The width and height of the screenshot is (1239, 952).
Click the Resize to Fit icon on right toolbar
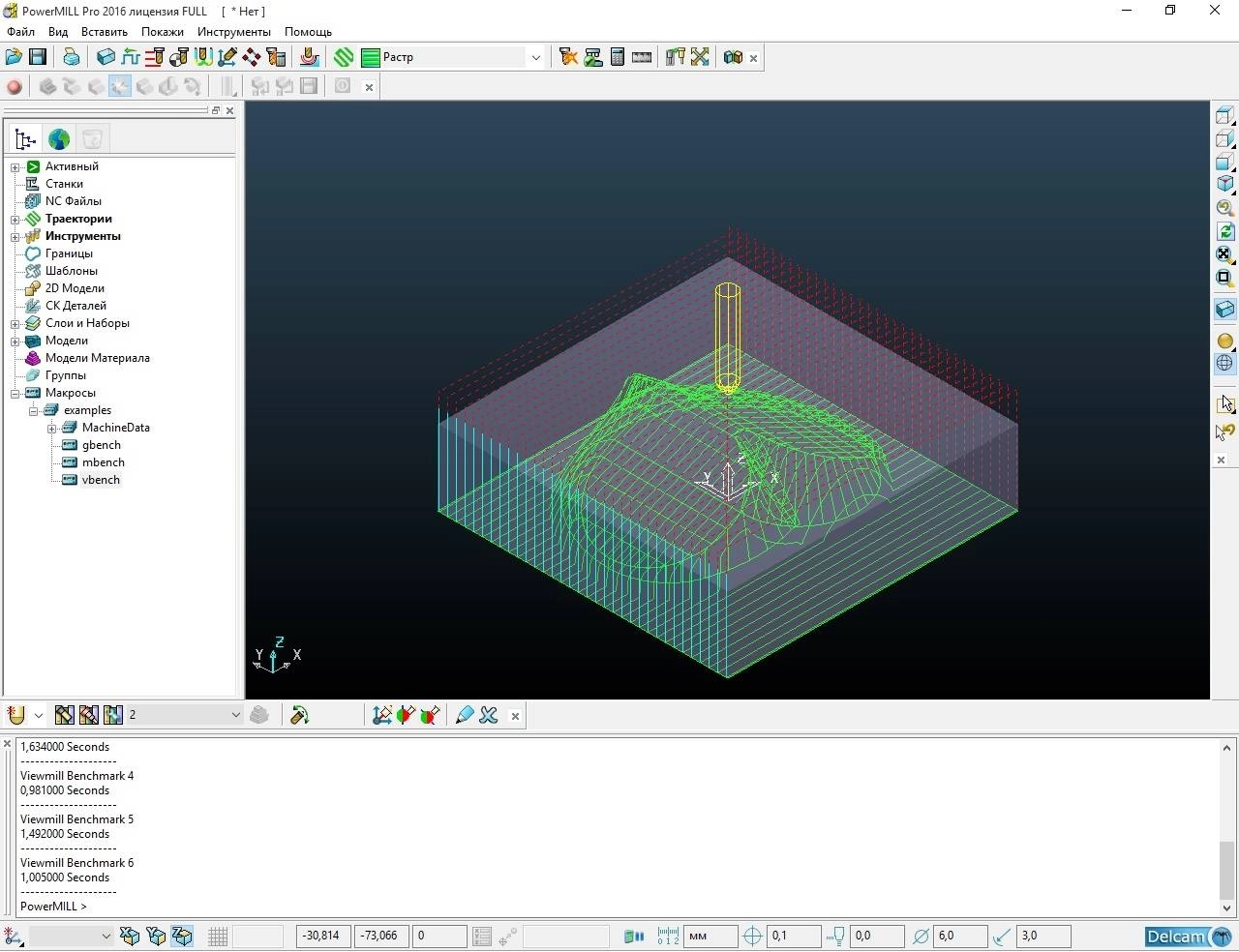pyautogui.click(x=1224, y=254)
